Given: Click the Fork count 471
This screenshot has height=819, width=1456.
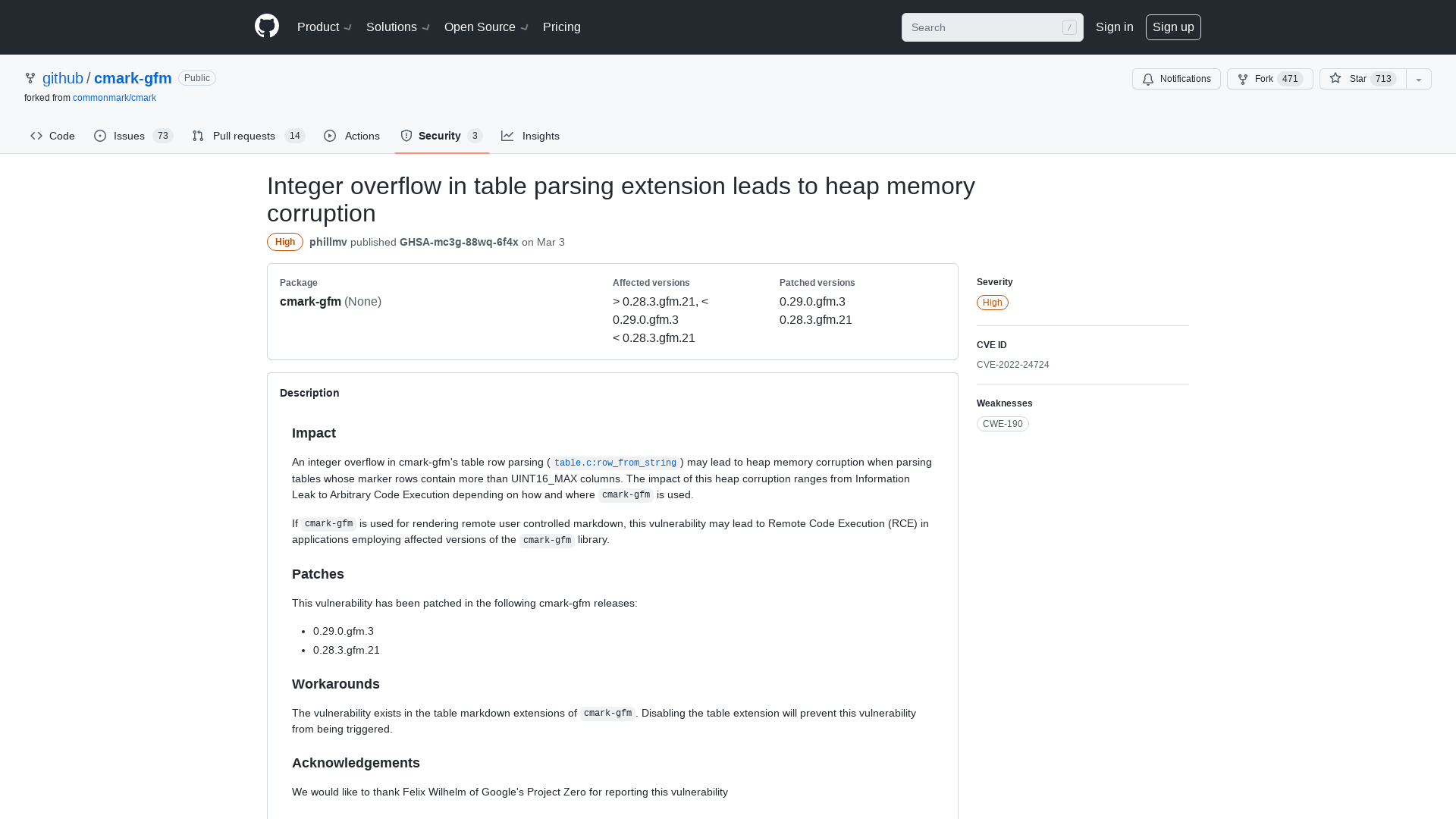Looking at the screenshot, I should [1290, 79].
